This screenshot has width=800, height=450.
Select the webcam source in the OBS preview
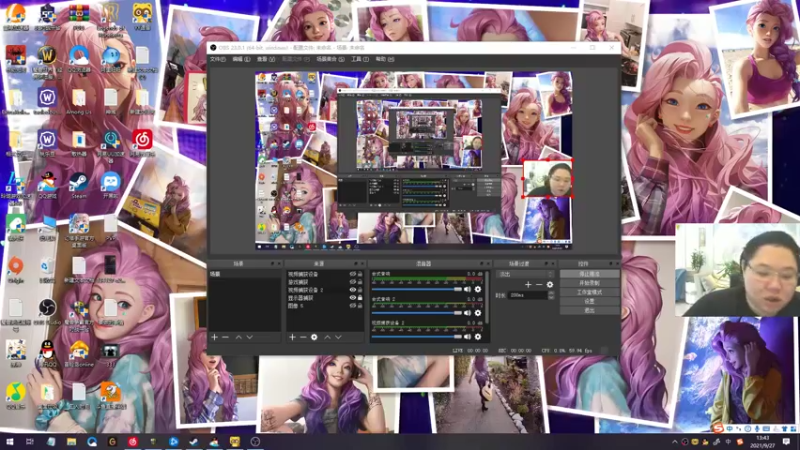tap(547, 179)
